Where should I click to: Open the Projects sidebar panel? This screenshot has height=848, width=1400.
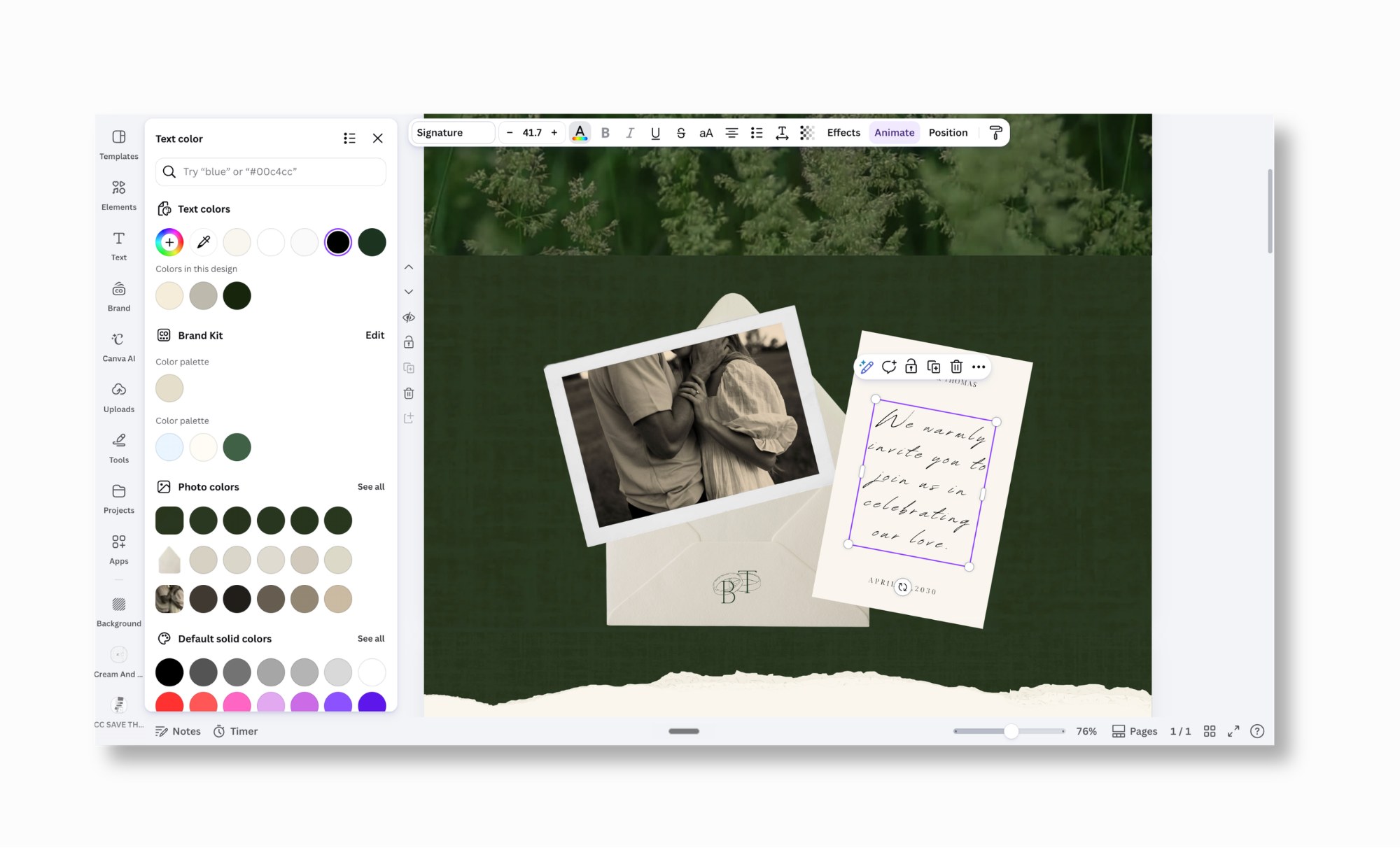119,499
